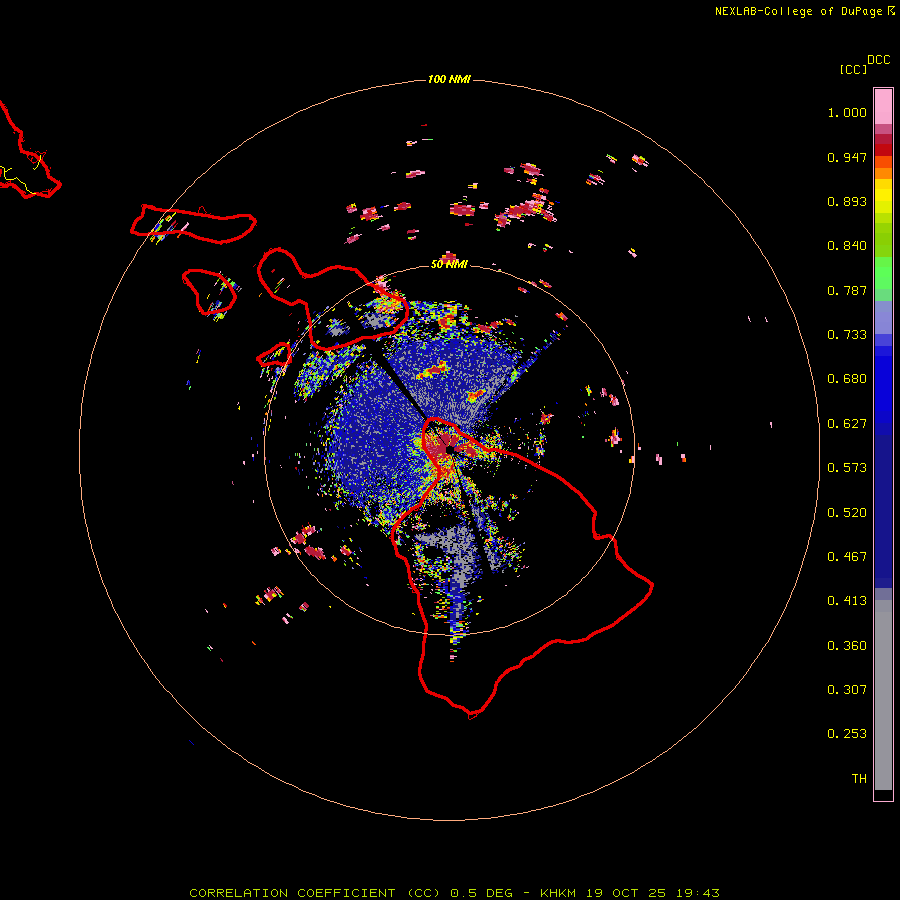The height and width of the screenshot is (900, 900).
Task: Click the 0.680 color scale value
Action: (x=847, y=379)
